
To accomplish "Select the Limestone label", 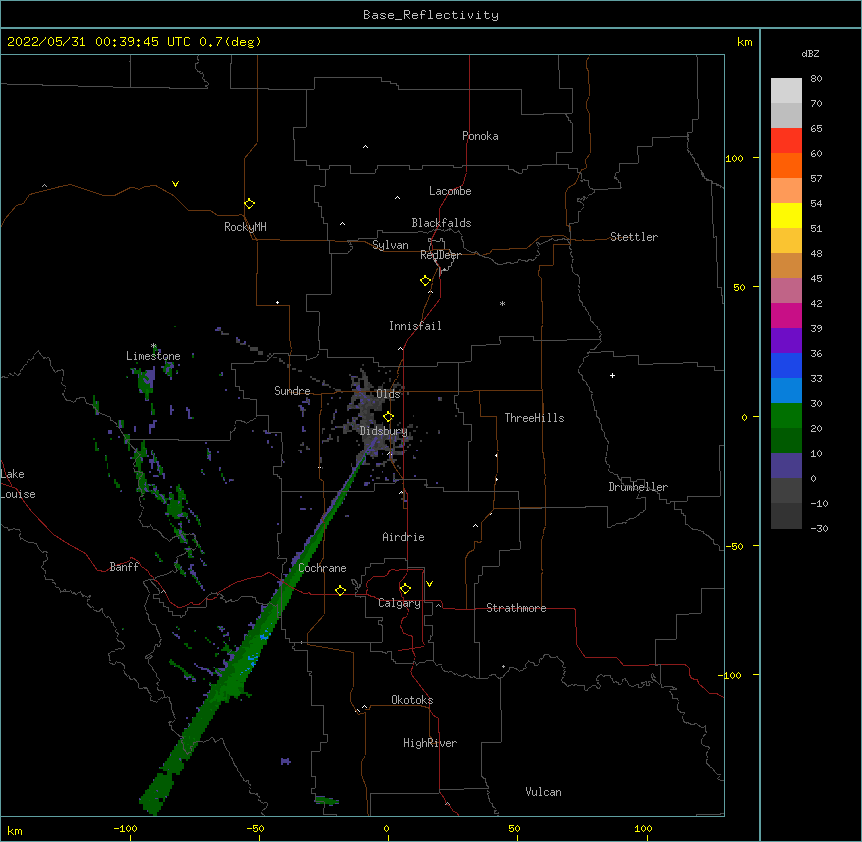I will pyautogui.click(x=153, y=356).
